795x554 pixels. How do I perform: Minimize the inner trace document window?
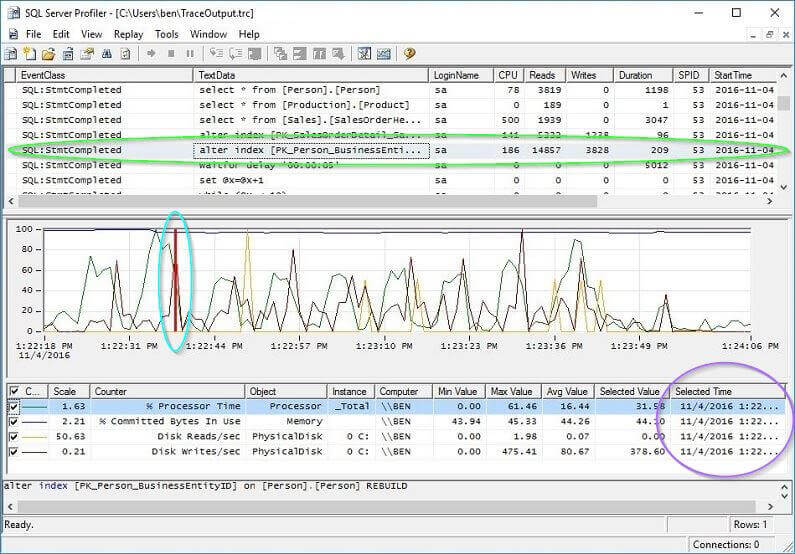coord(753,34)
